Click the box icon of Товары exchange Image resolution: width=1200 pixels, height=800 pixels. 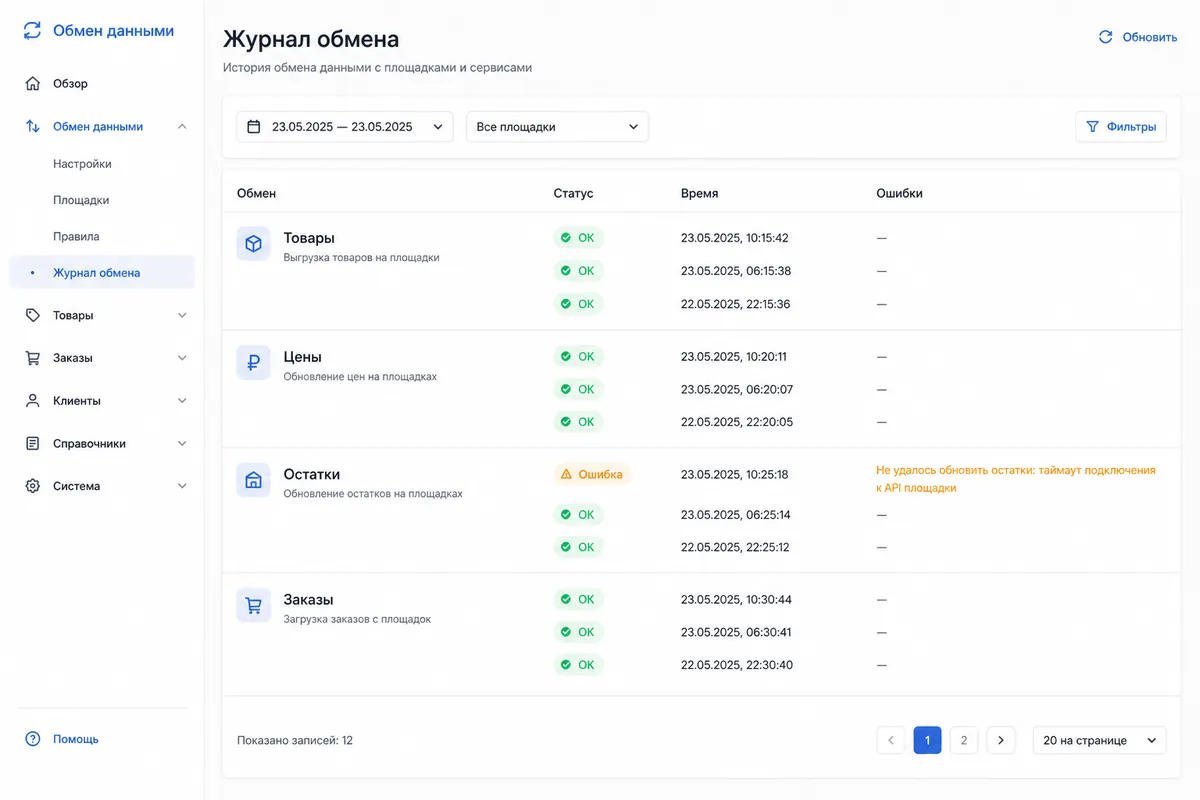coord(254,244)
